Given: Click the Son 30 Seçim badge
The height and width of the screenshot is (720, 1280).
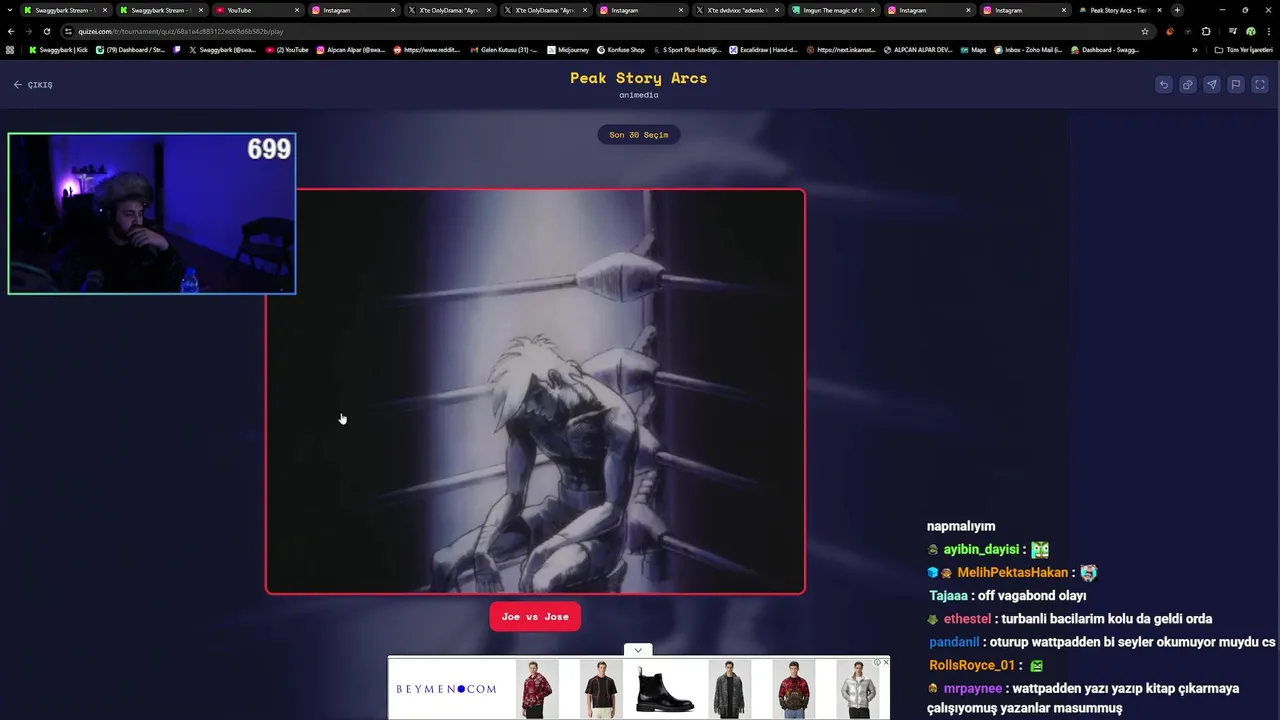Looking at the screenshot, I should [639, 135].
